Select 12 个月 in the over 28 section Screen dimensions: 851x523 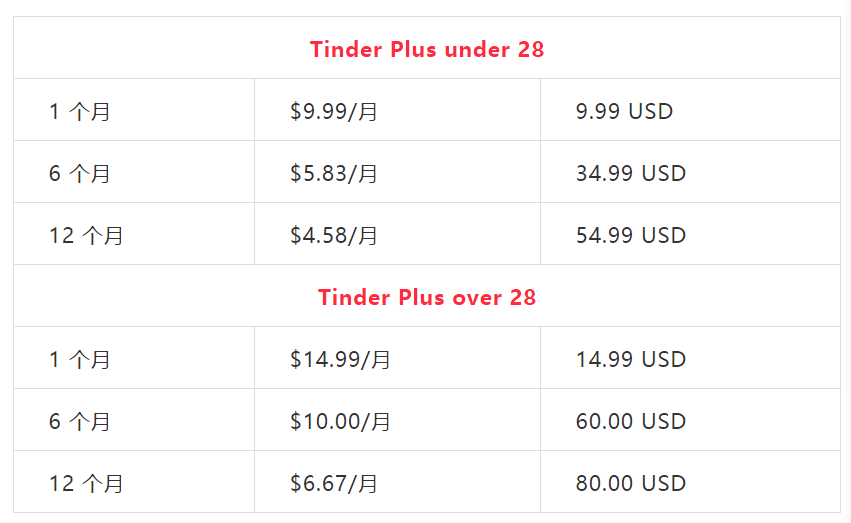tap(86, 483)
